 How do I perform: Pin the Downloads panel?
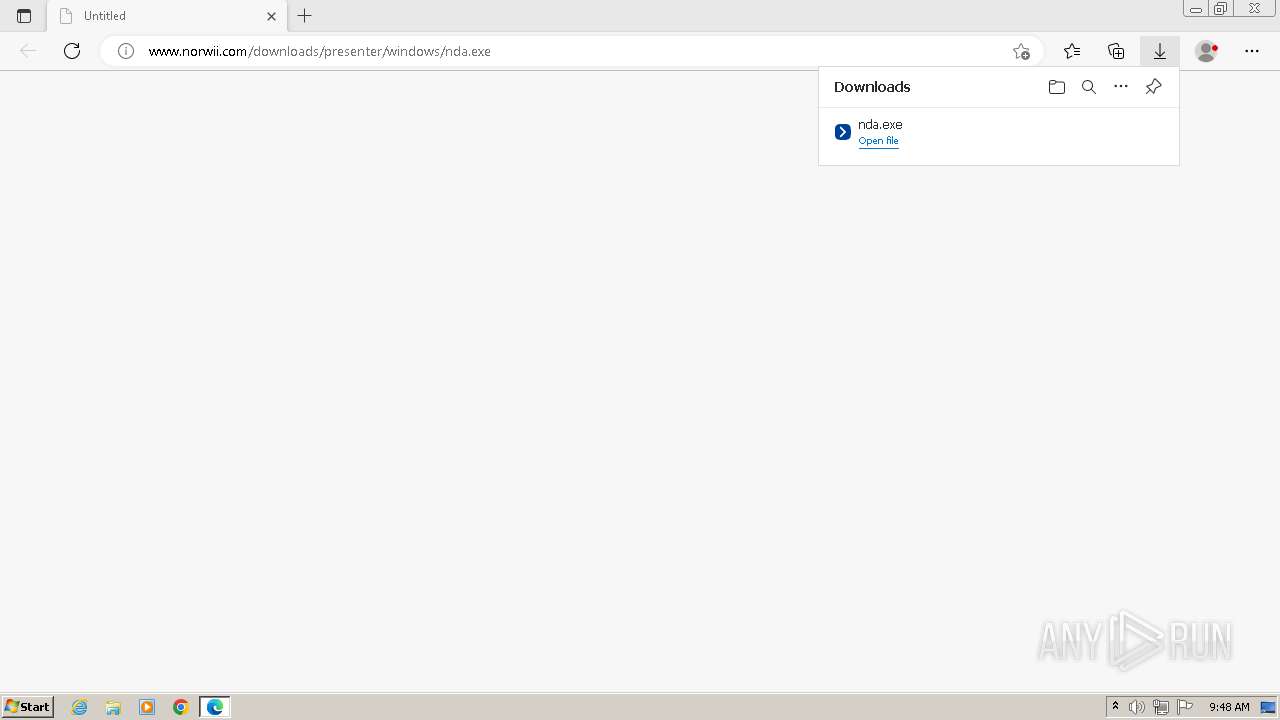[x=1153, y=87]
